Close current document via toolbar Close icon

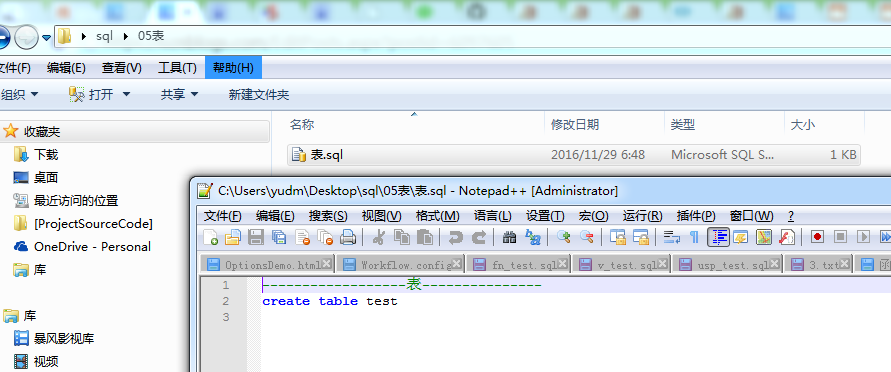pos(302,237)
